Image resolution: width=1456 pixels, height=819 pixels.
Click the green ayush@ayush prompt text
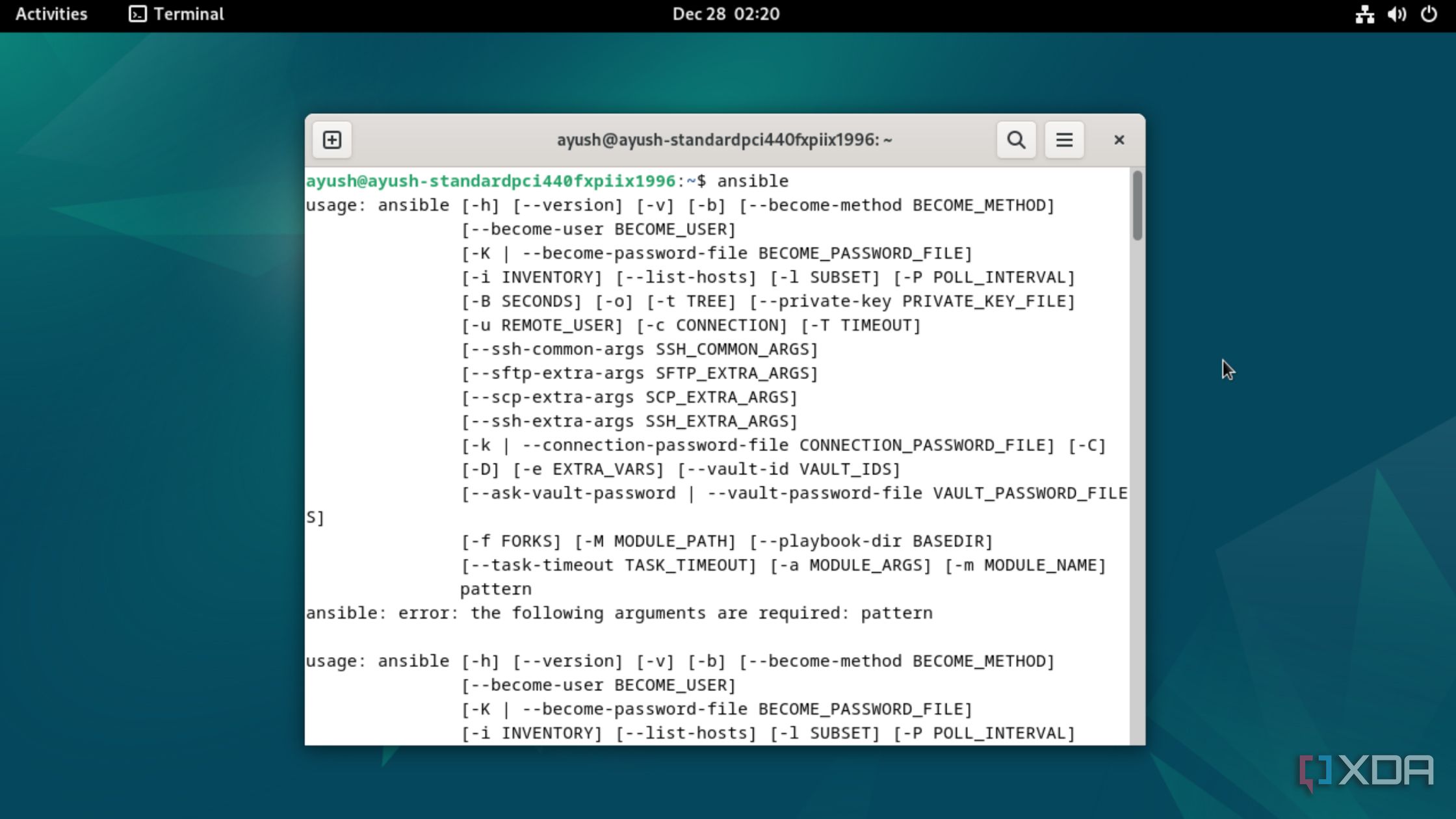tap(490, 181)
